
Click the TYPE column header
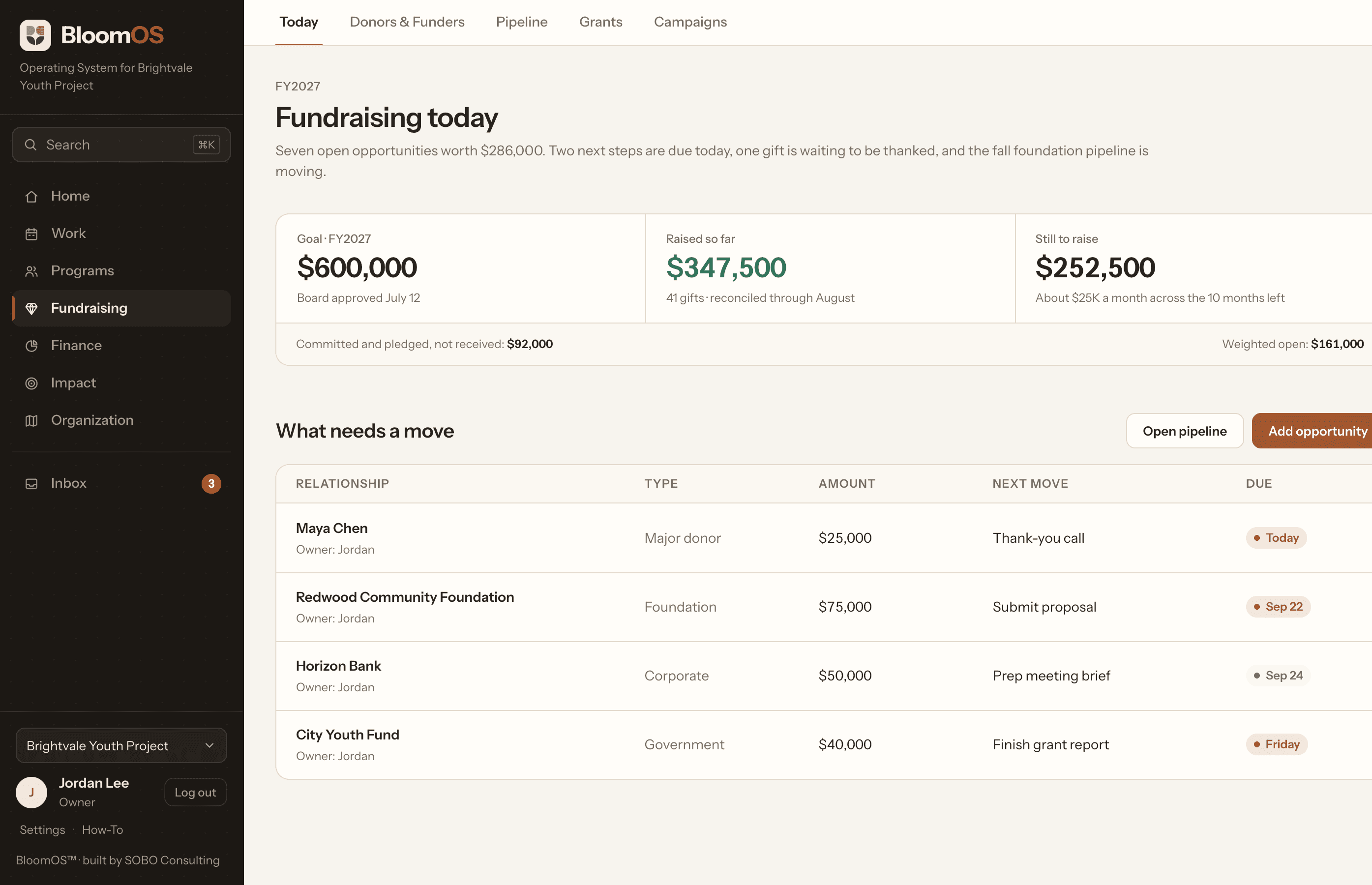click(661, 484)
